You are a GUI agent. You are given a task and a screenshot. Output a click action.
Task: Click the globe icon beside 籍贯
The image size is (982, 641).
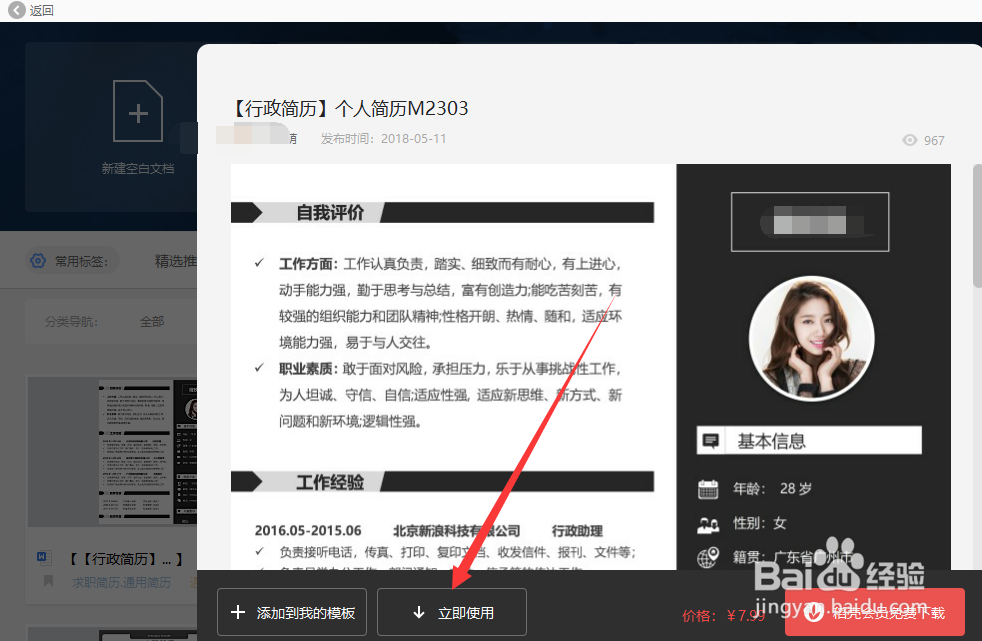[x=708, y=557]
